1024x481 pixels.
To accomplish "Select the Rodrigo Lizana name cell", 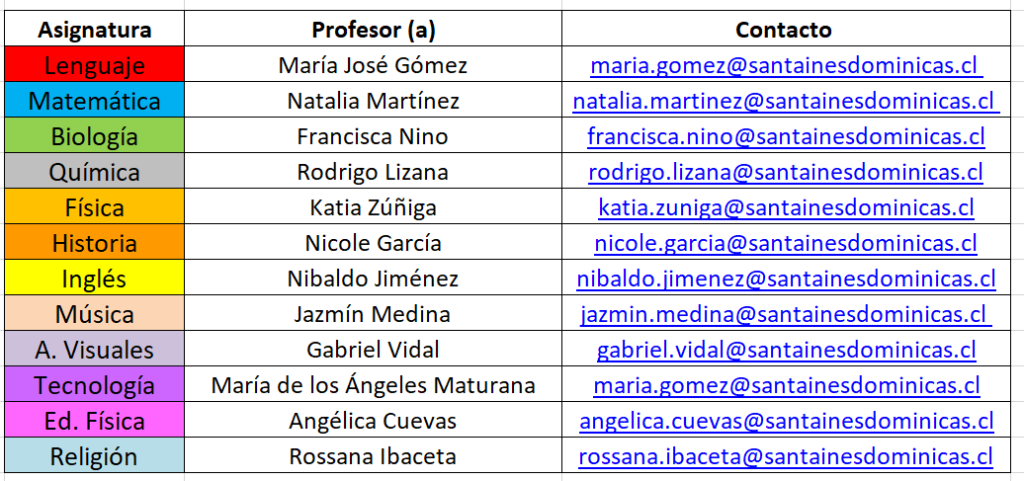I will click(x=373, y=172).
